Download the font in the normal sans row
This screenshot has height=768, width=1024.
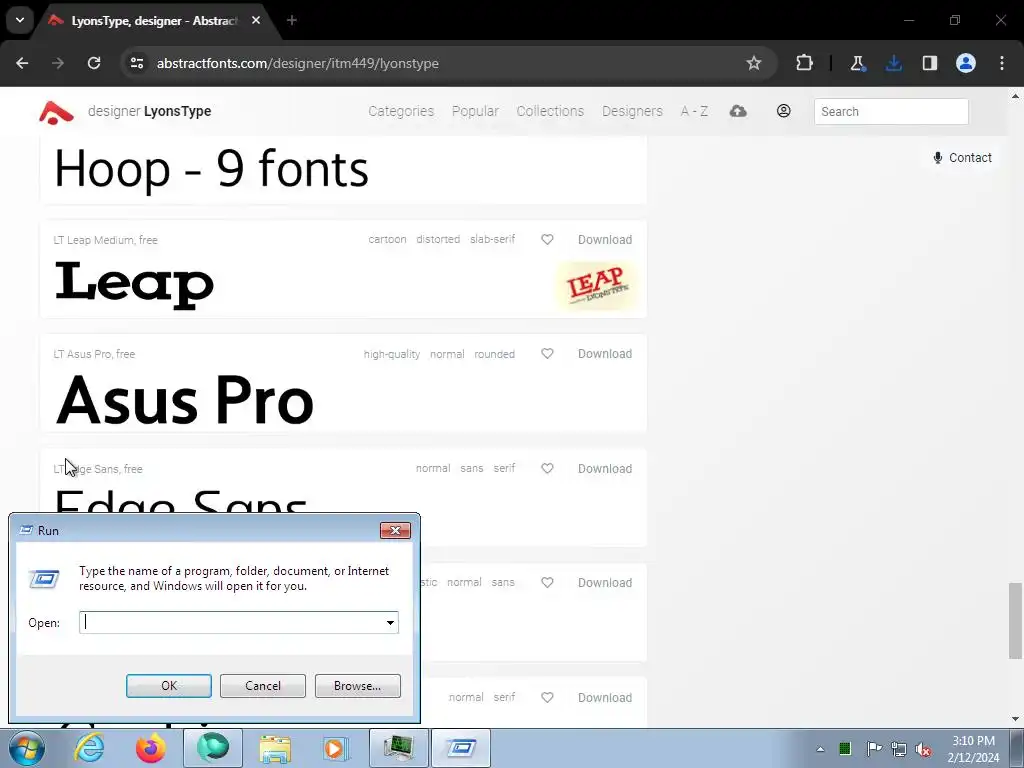(605, 583)
